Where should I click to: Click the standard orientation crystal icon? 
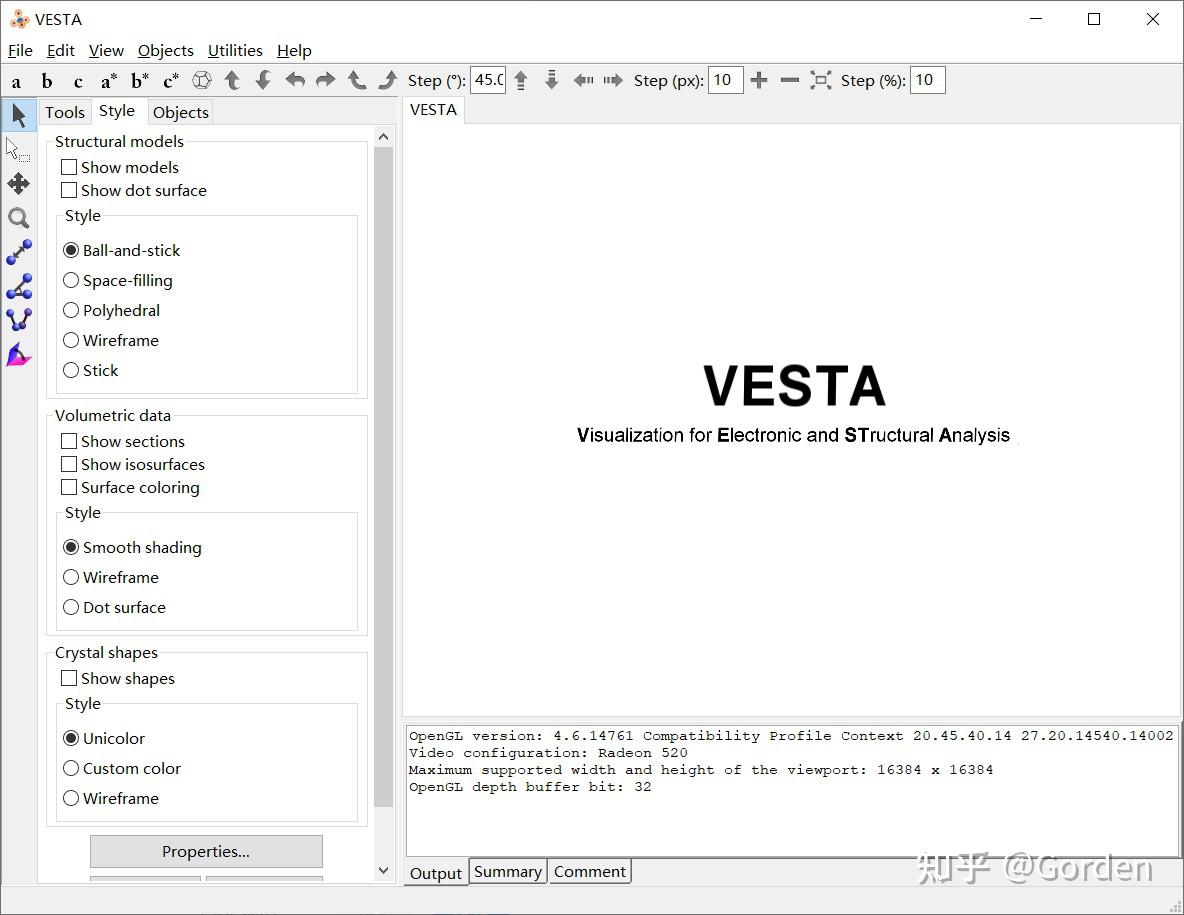tap(202, 81)
